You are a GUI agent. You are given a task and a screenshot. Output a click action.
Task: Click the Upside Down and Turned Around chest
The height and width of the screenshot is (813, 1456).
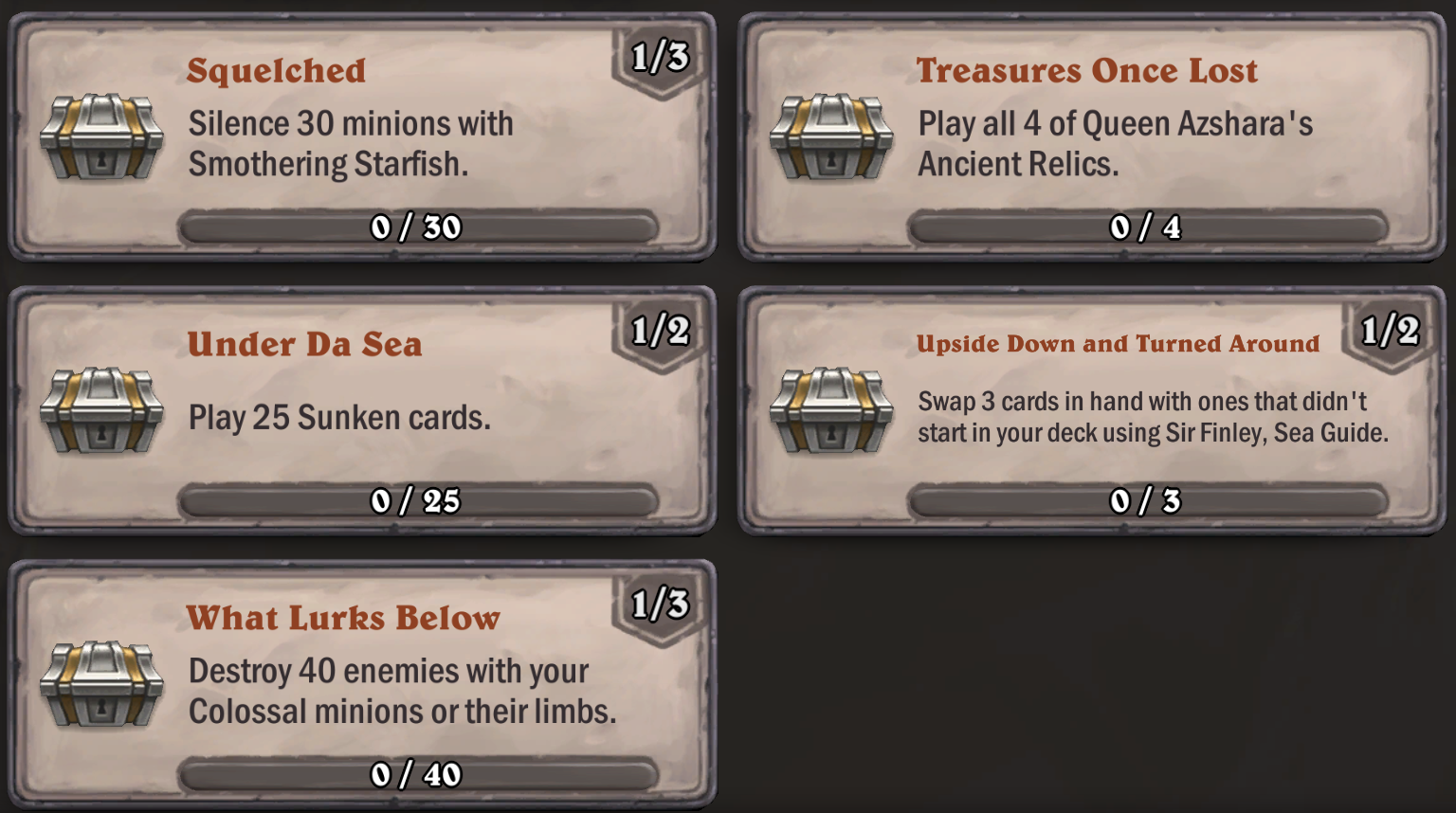click(831, 410)
